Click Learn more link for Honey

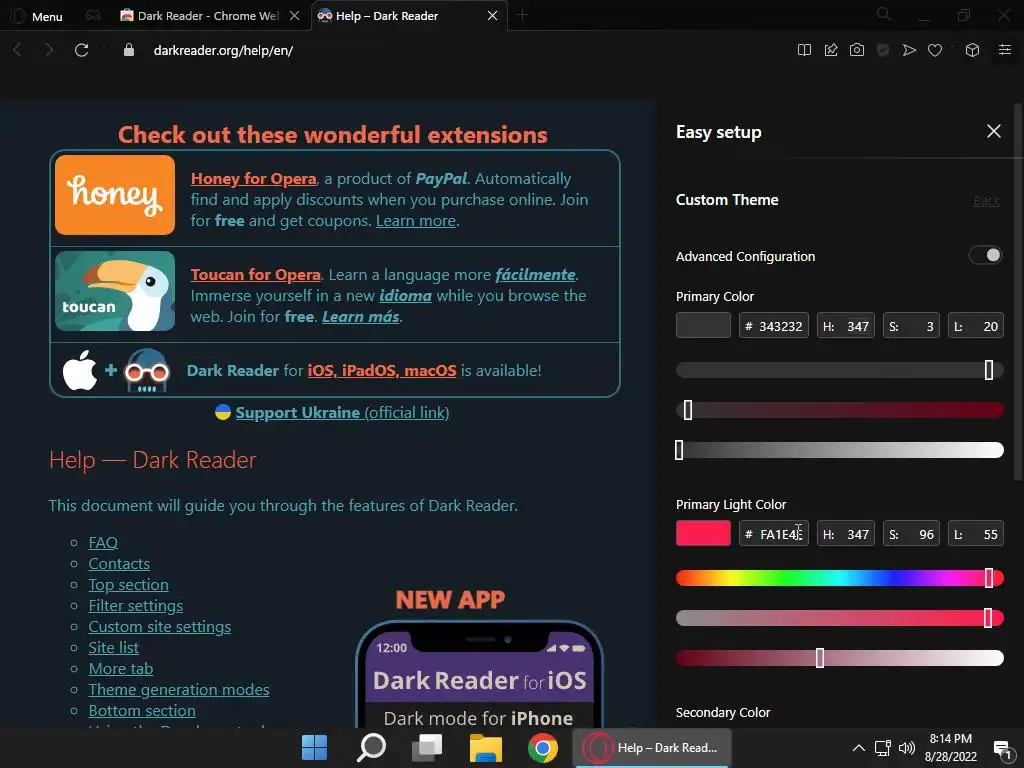pos(415,221)
